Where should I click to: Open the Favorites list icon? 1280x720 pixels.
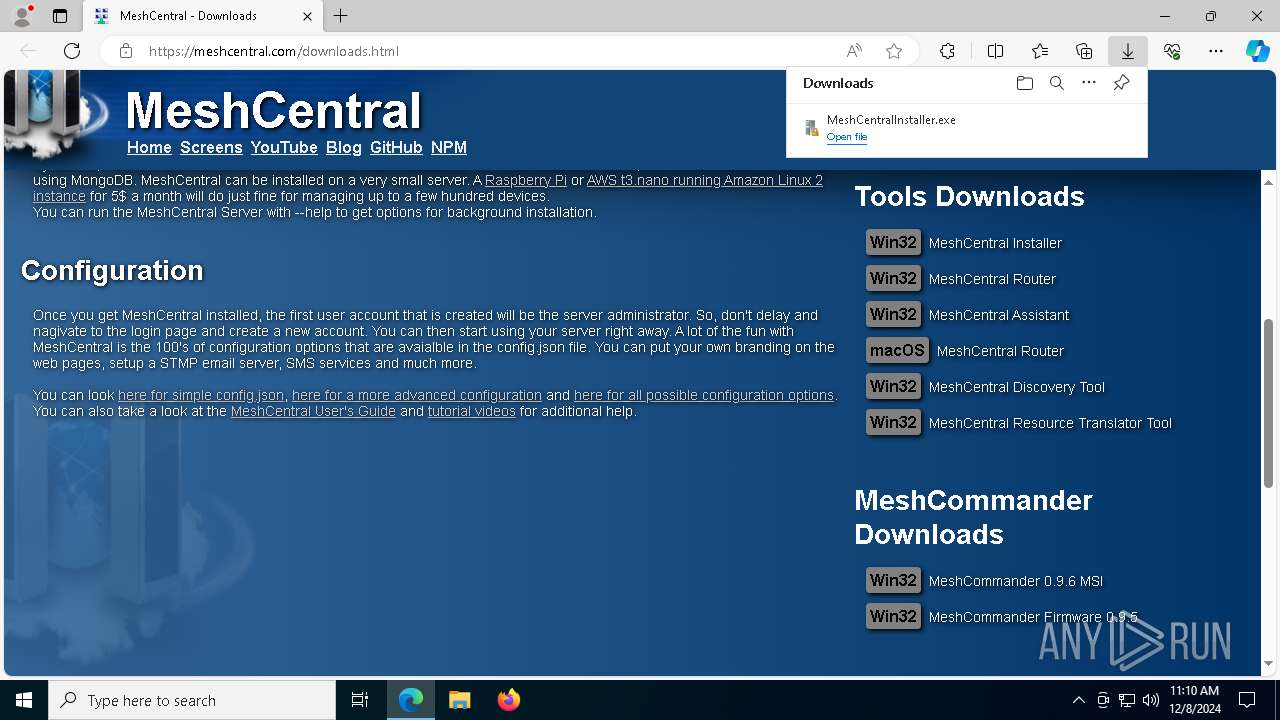(1040, 51)
